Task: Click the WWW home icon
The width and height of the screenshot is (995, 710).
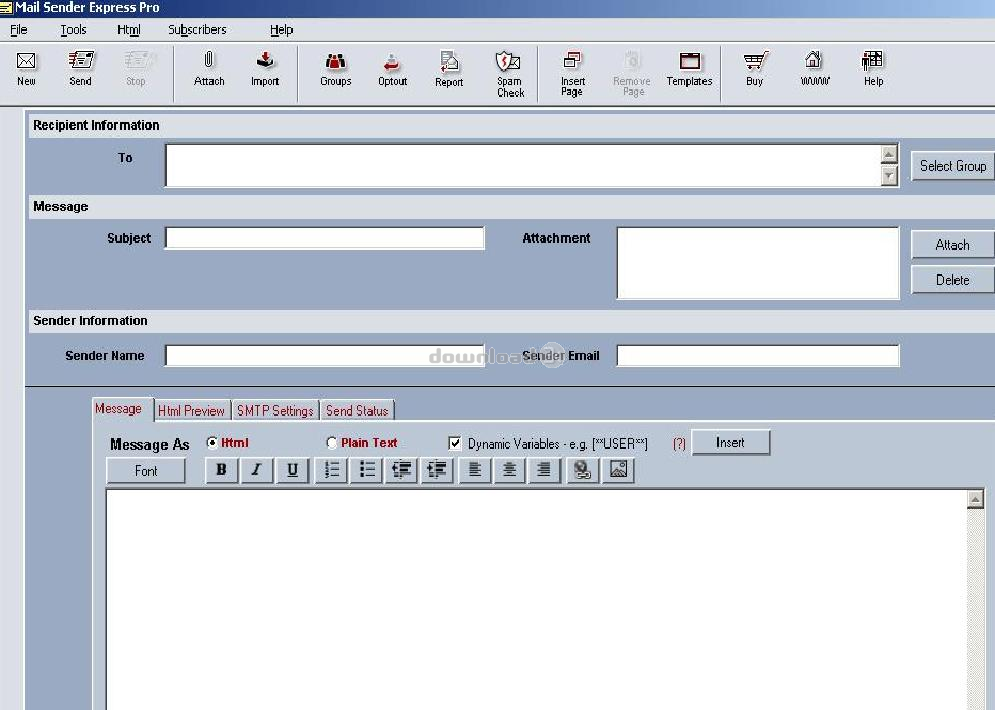Action: click(814, 68)
